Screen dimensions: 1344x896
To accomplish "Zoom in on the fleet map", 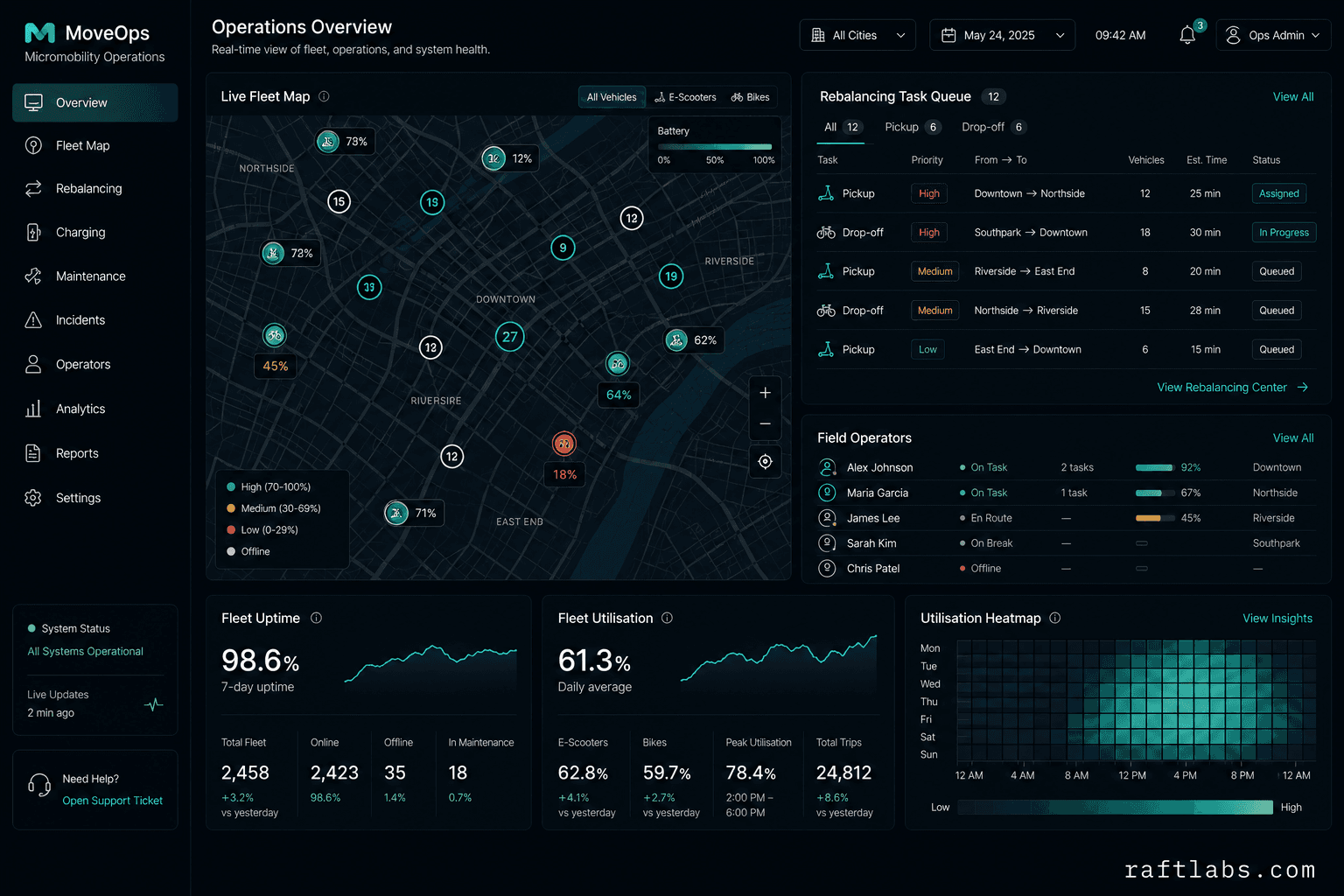I will [765, 393].
